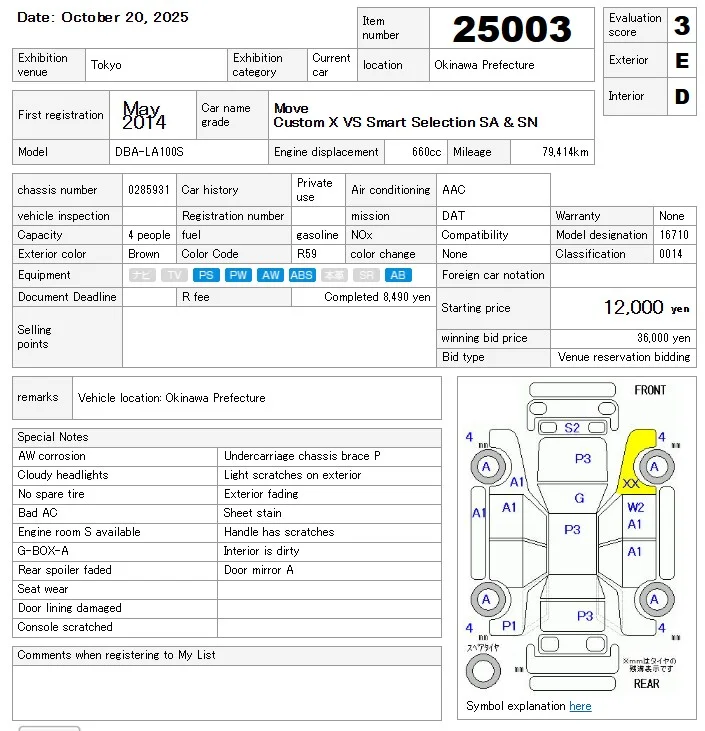Click the PW equipment badge
Screen dimensions: 705x731
pos(238,275)
